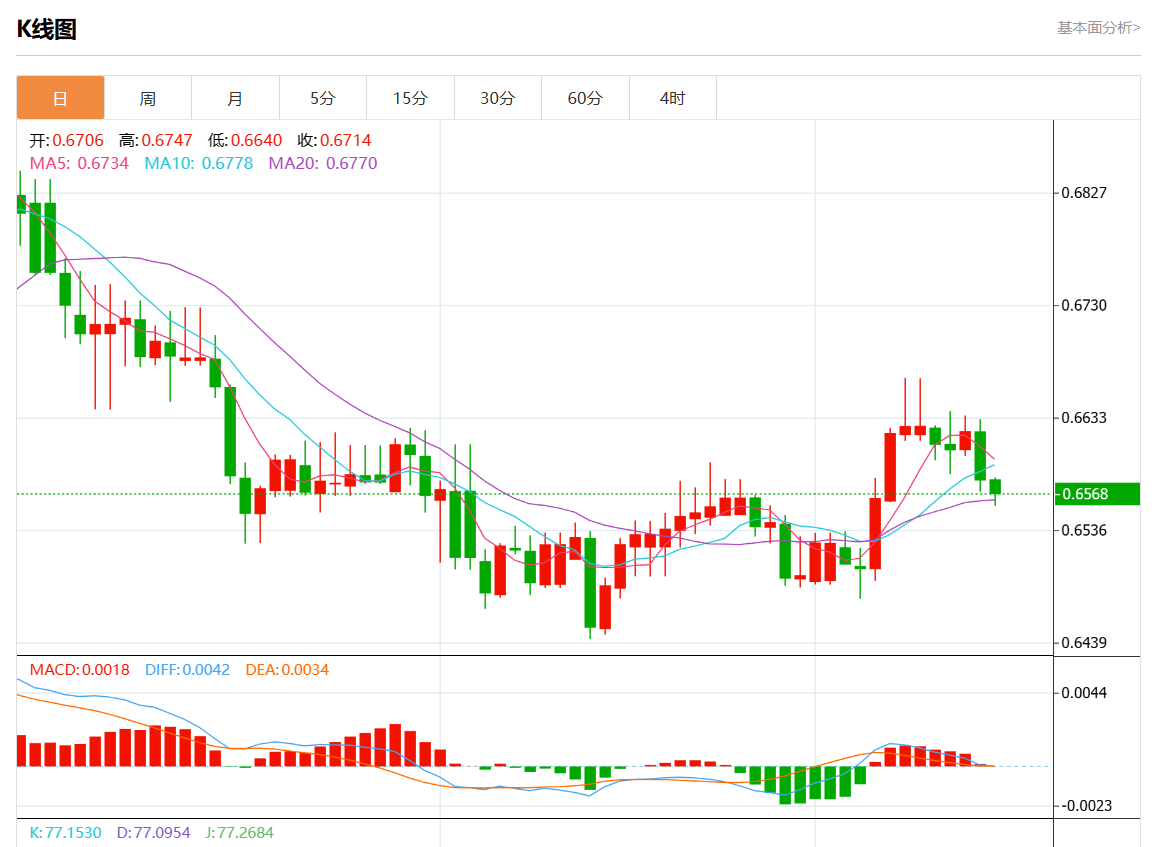
Task: Click the 开:0.6706 open price value
Action: point(67,140)
